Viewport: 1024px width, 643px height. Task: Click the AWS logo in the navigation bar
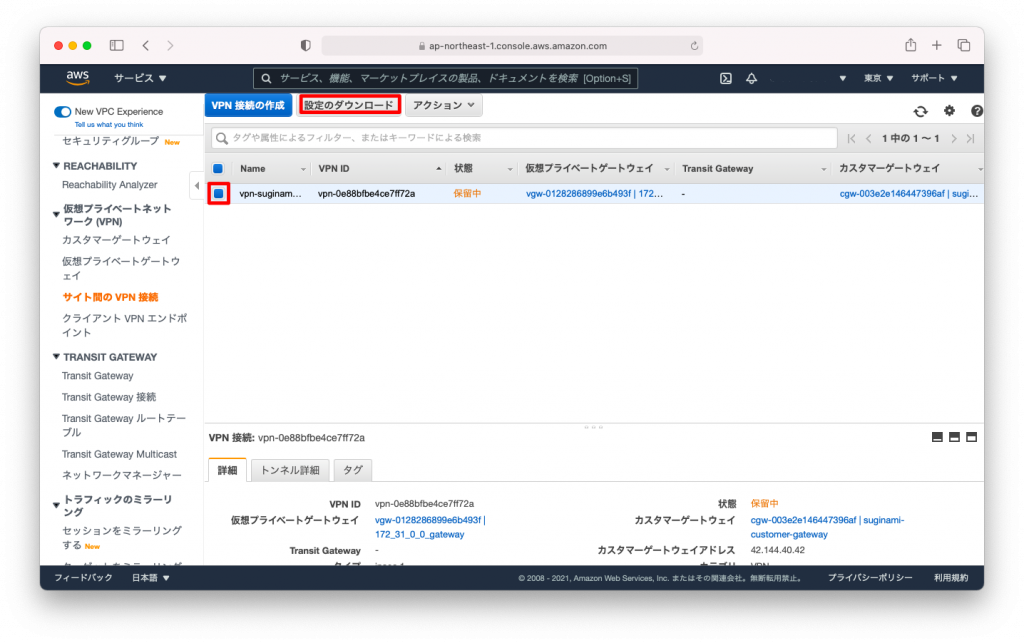77,78
